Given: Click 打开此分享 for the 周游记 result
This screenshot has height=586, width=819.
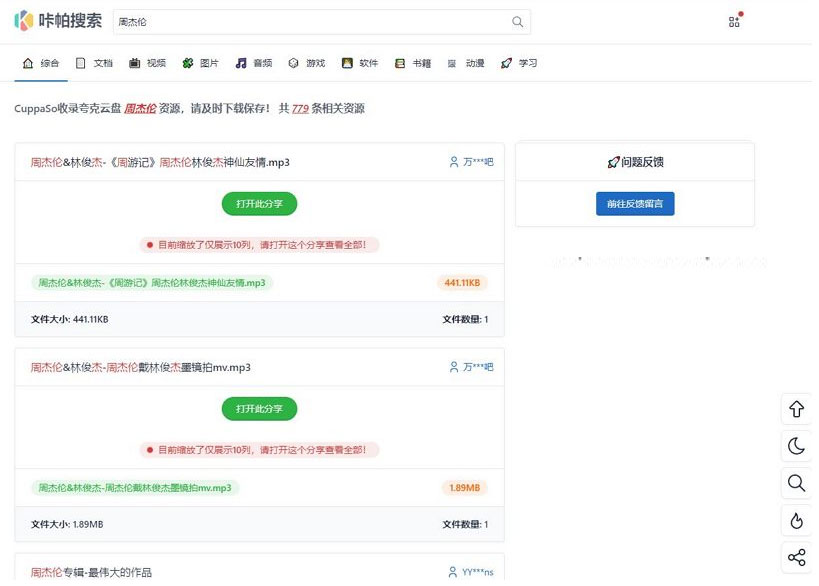Looking at the screenshot, I should (259, 204).
